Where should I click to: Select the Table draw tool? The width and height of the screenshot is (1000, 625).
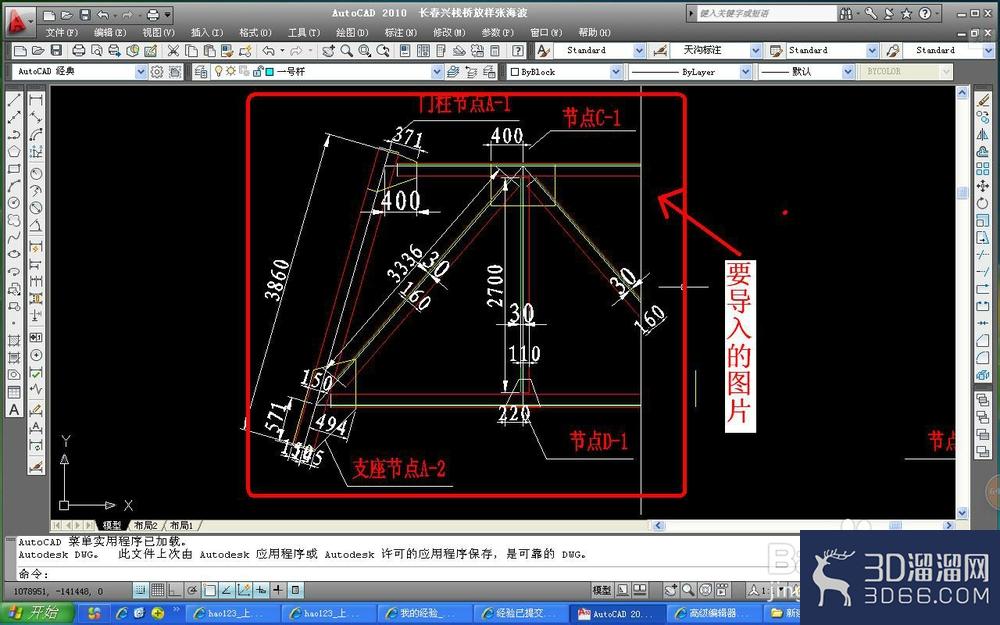click(x=14, y=392)
